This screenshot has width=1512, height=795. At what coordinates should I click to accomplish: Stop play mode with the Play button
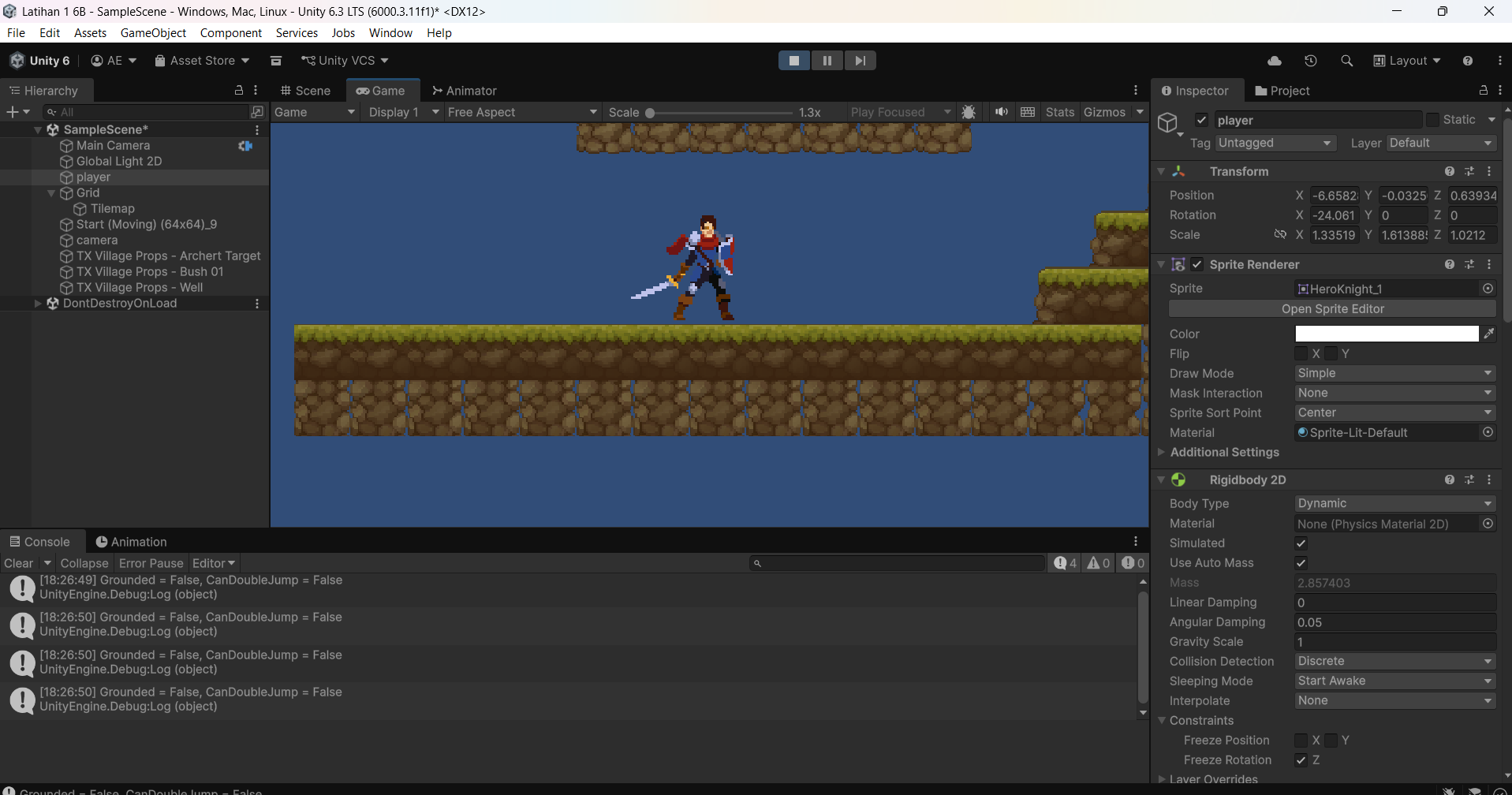click(794, 61)
